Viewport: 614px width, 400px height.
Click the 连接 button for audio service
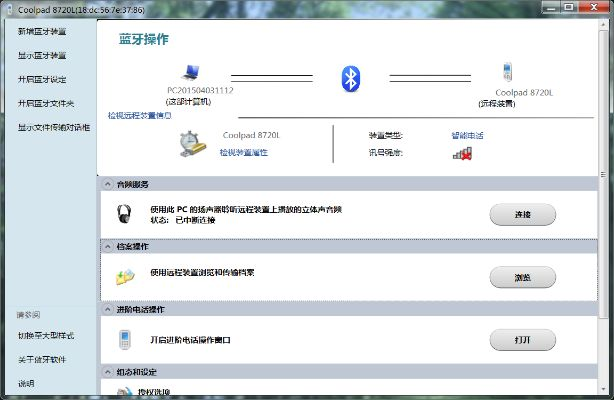pyautogui.click(x=522, y=214)
